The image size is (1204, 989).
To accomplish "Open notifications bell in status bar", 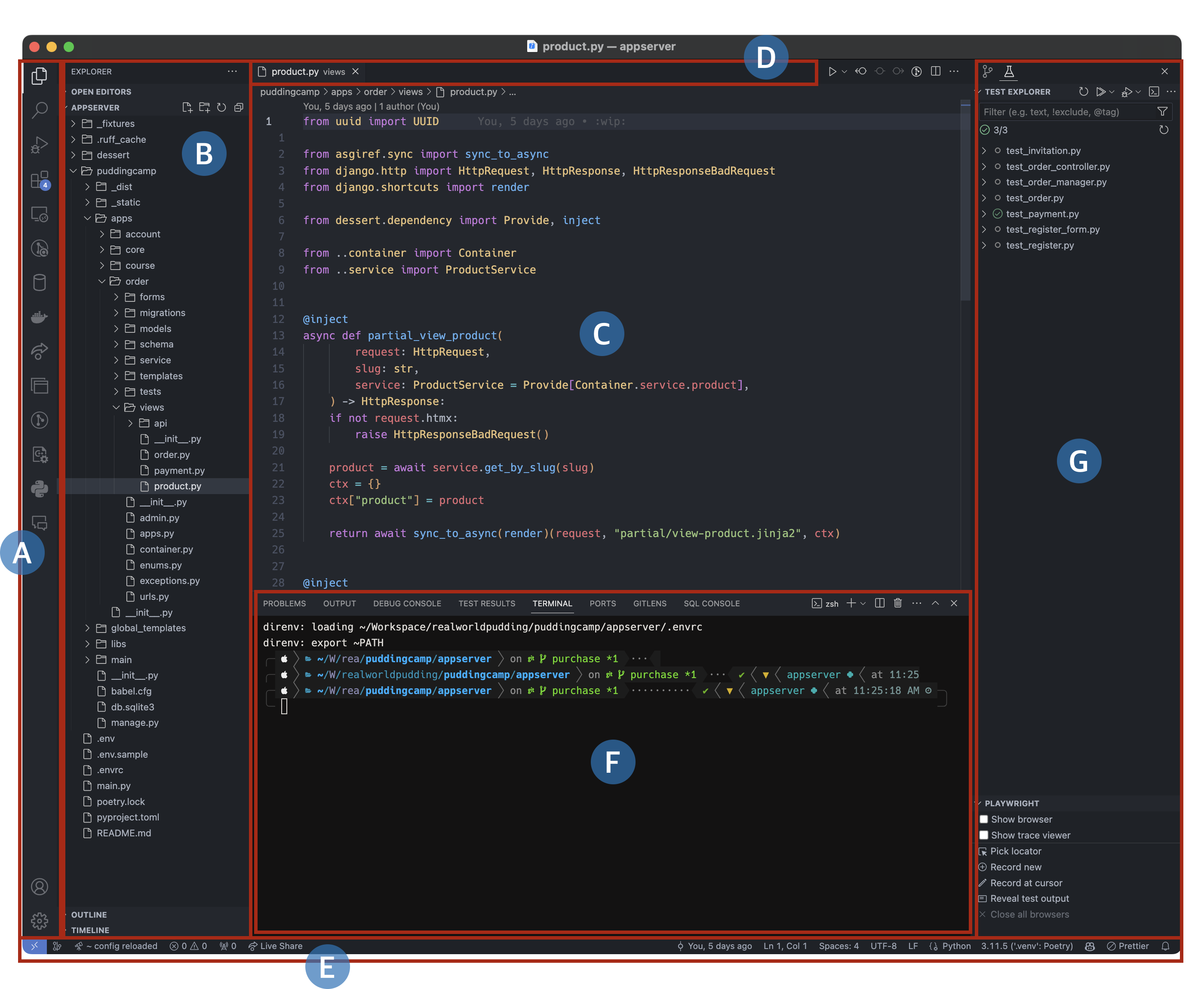I will pos(1165,946).
